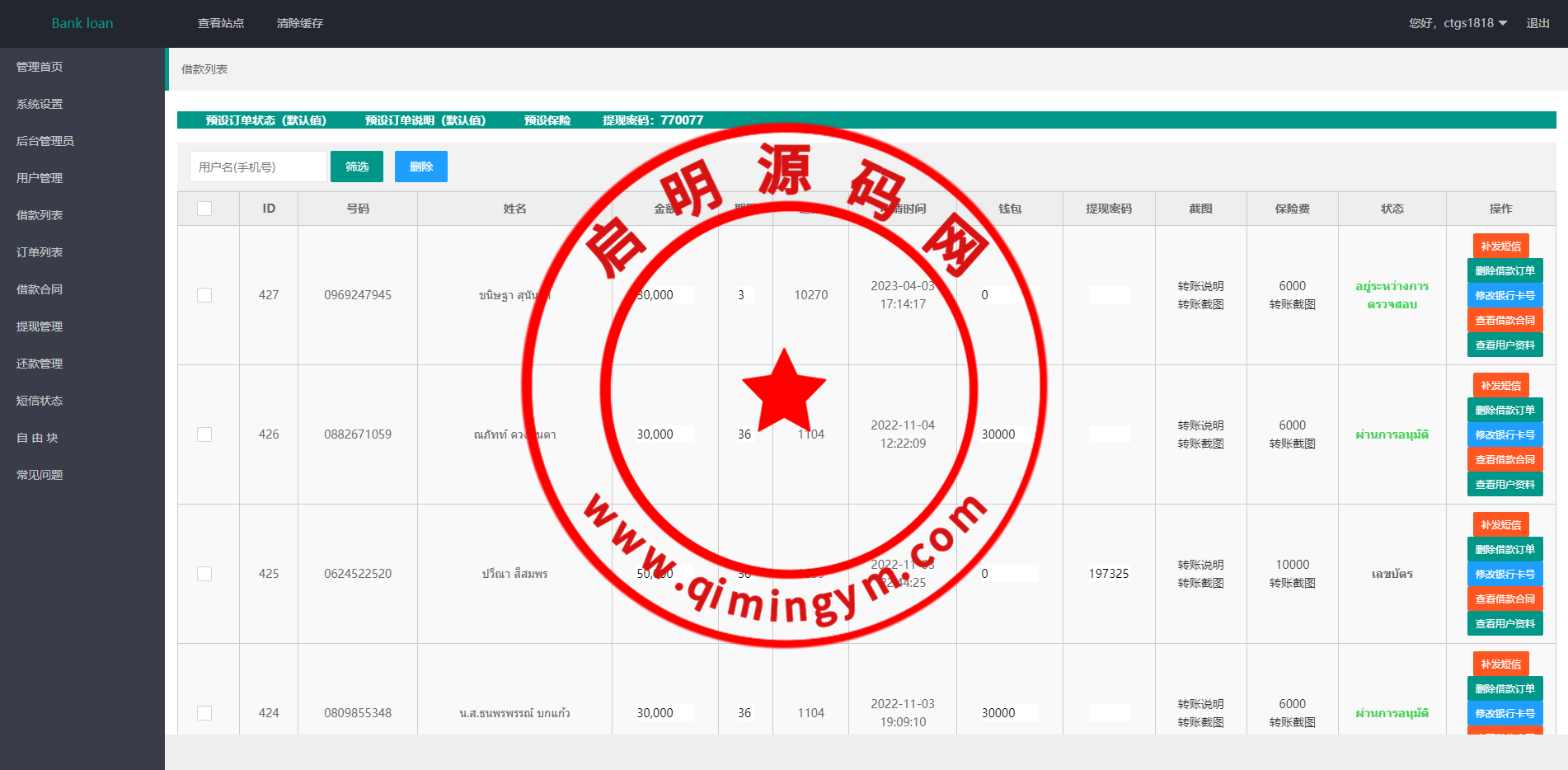Tick the select-all checkbox in table header

(x=204, y=209)
